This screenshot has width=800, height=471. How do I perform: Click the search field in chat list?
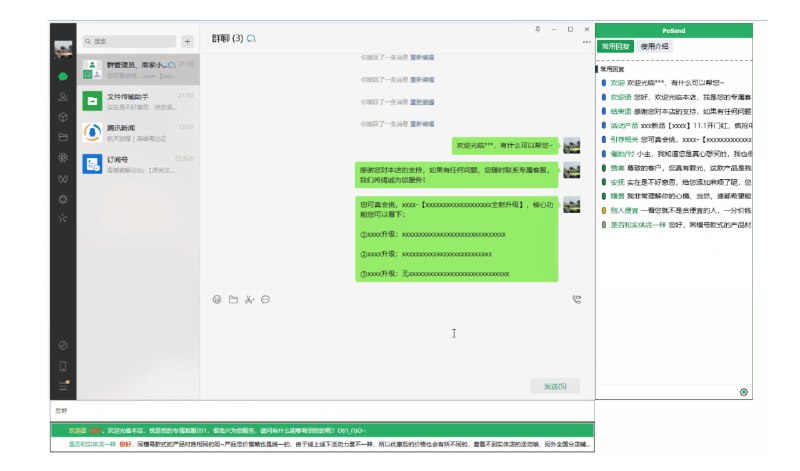pos(130,42)
